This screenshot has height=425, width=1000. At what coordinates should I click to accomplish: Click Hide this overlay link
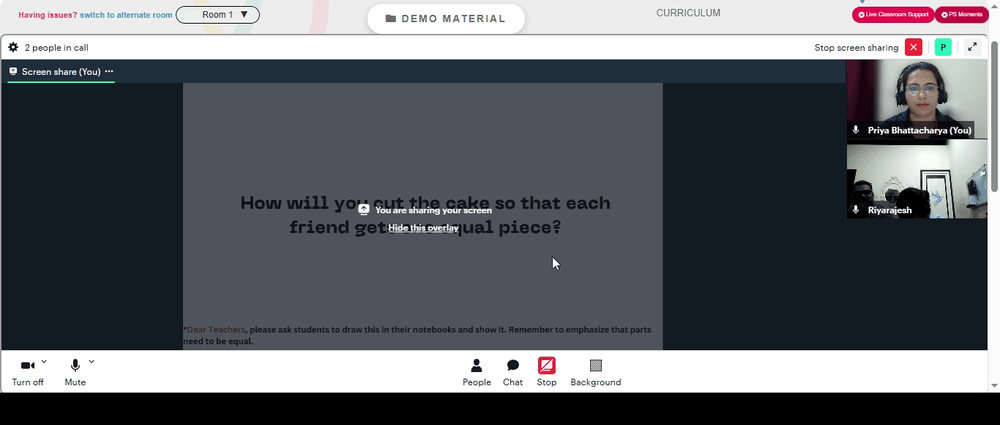423,228
